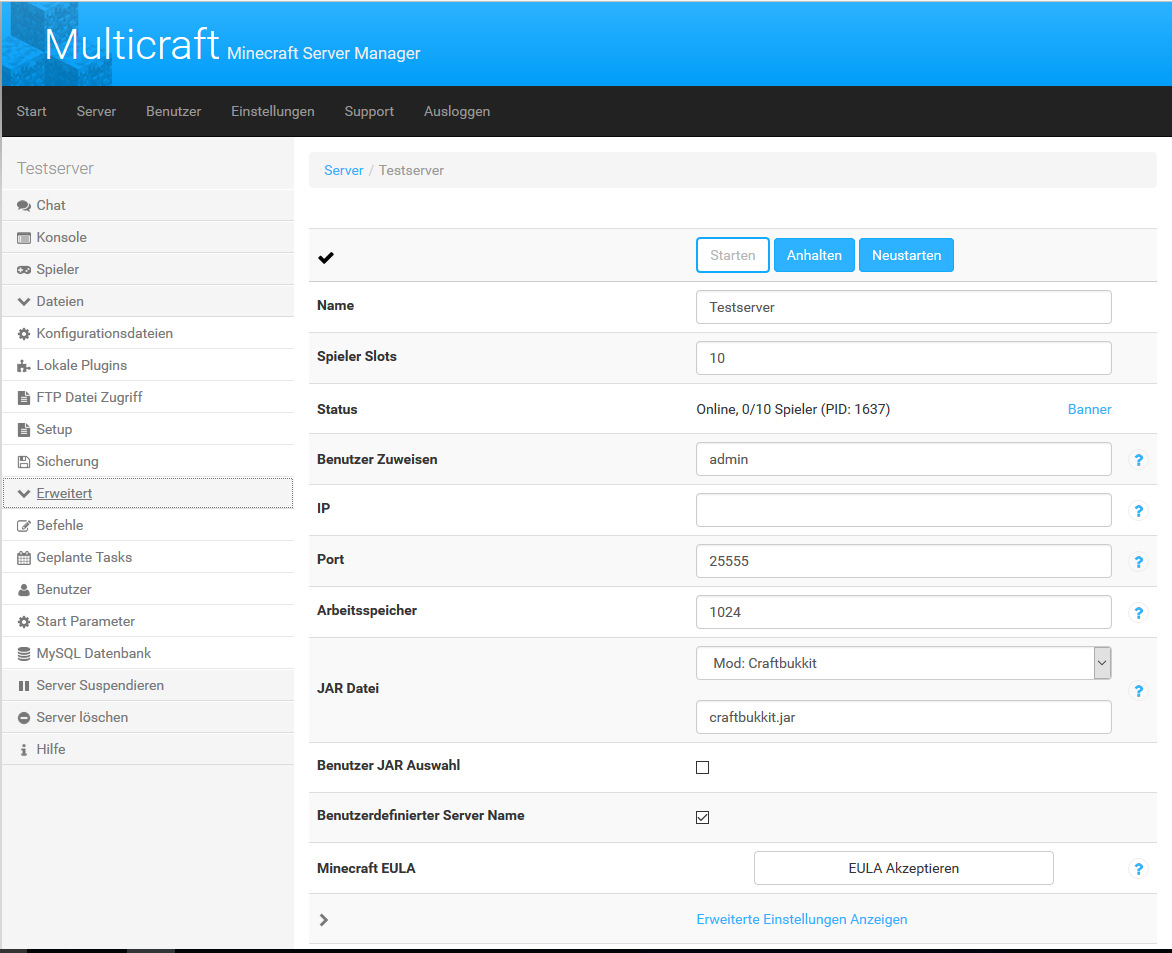Viewport: 1172px width, 953px height.
Task: Open Konsole via its terminal icon
Action: (x=24, y=238)
